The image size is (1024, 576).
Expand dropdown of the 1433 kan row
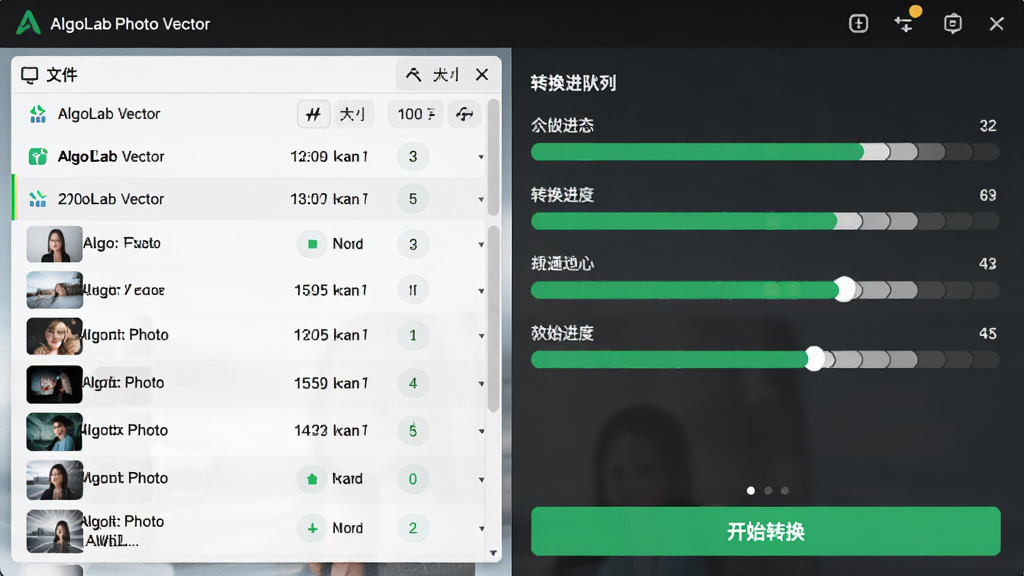481,431
